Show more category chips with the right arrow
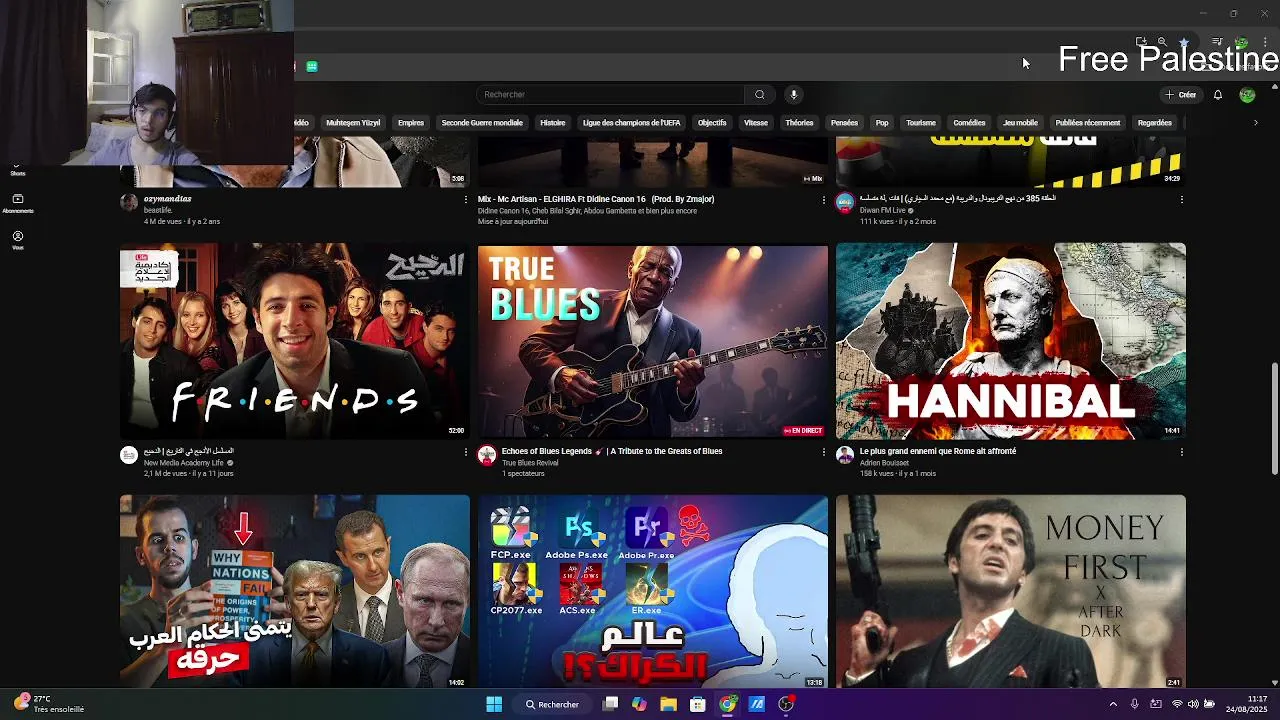Image resolution: width=1280 pixels, height=720 pixels. [1256, 123]
